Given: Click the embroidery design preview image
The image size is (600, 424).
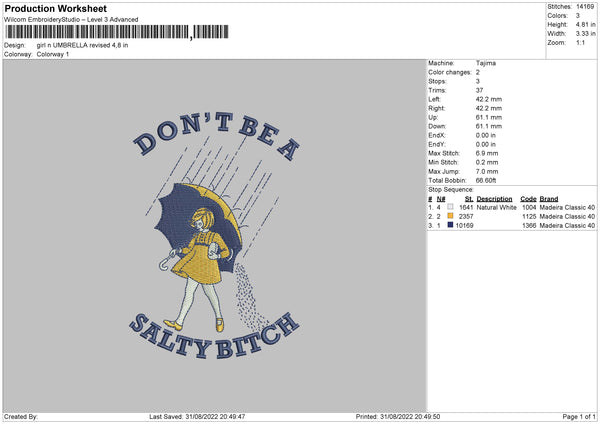Looking at the screenshot, I should tap(215, 235).
